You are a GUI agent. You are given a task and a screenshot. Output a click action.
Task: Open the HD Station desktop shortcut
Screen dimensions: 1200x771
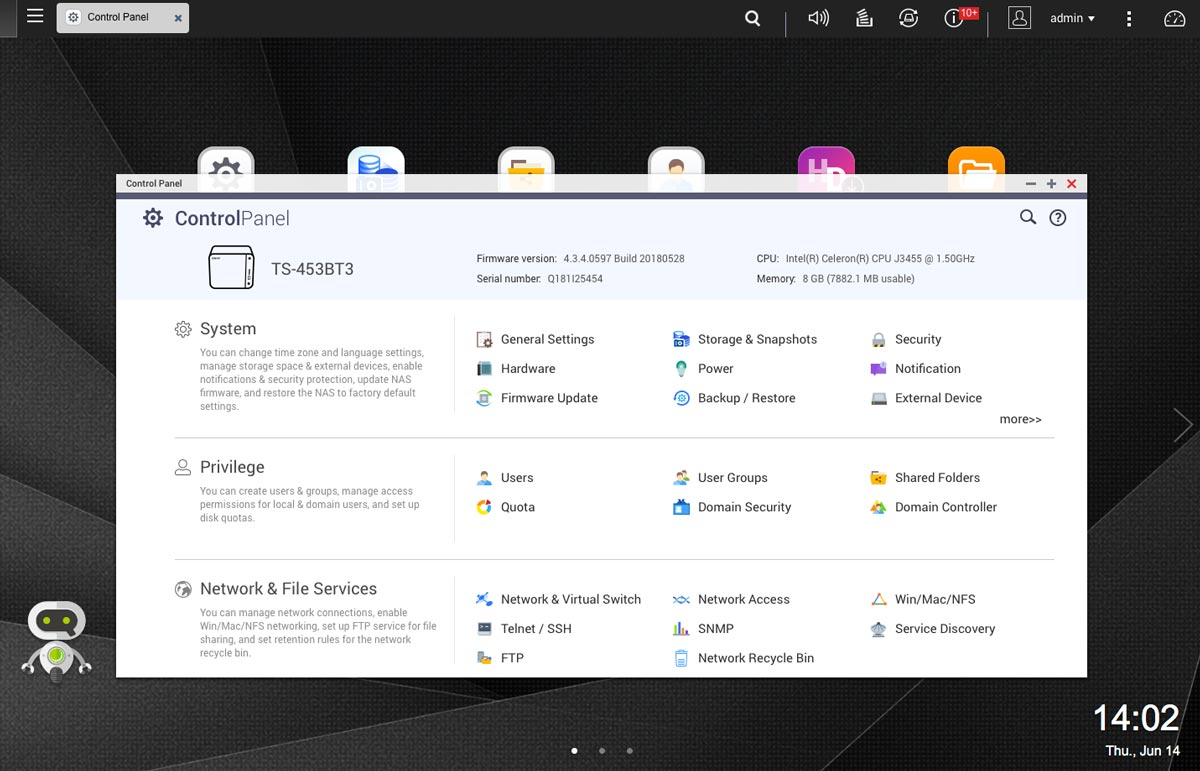pos(826,161)
